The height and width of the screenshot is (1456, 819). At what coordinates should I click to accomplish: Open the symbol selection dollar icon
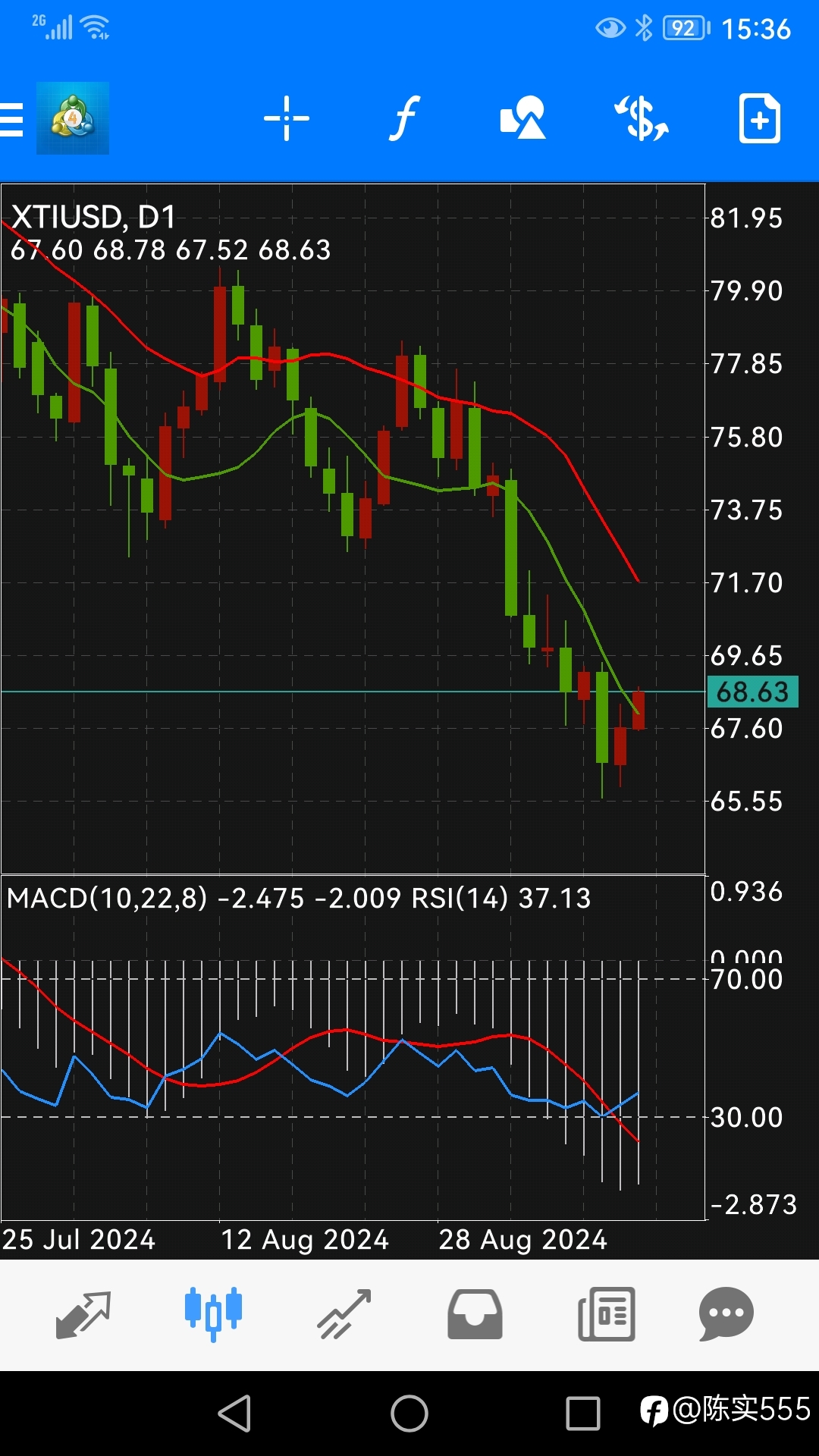click(642, 118)
